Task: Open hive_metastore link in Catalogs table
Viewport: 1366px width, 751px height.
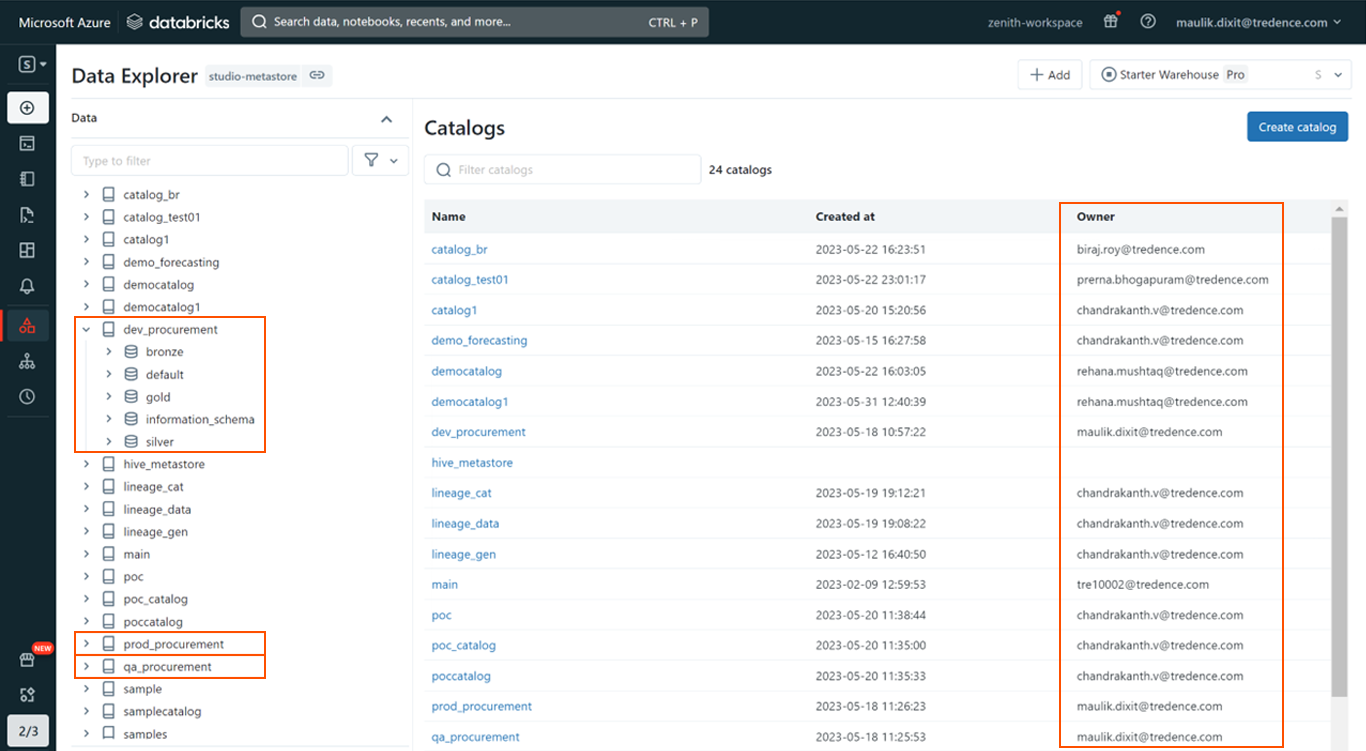Action: (472, 463)
